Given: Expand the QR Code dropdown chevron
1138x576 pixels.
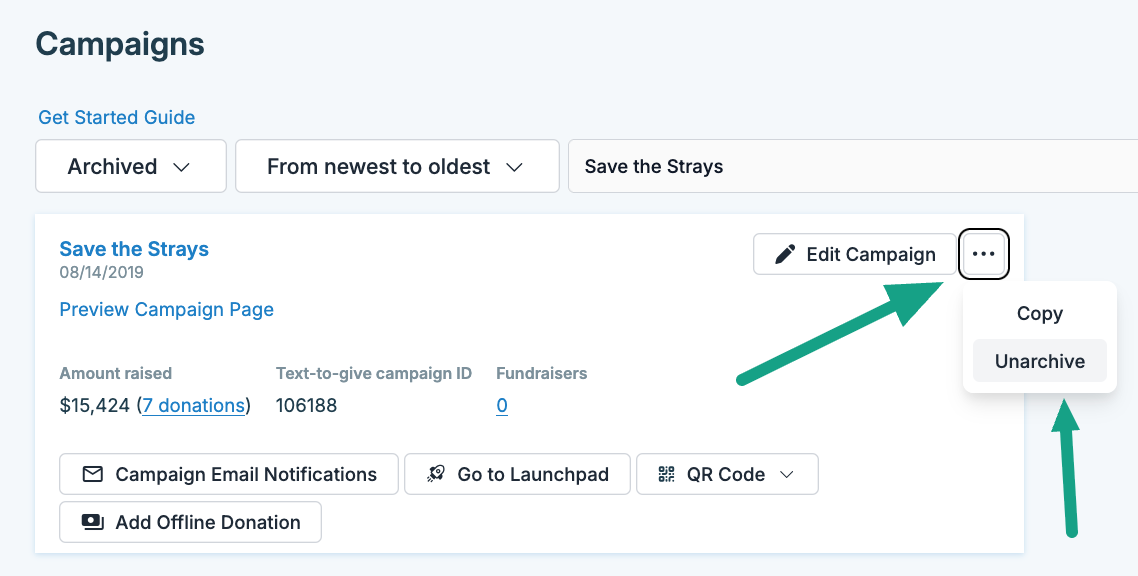Looking at the screenshot, I should pos(787,474).
